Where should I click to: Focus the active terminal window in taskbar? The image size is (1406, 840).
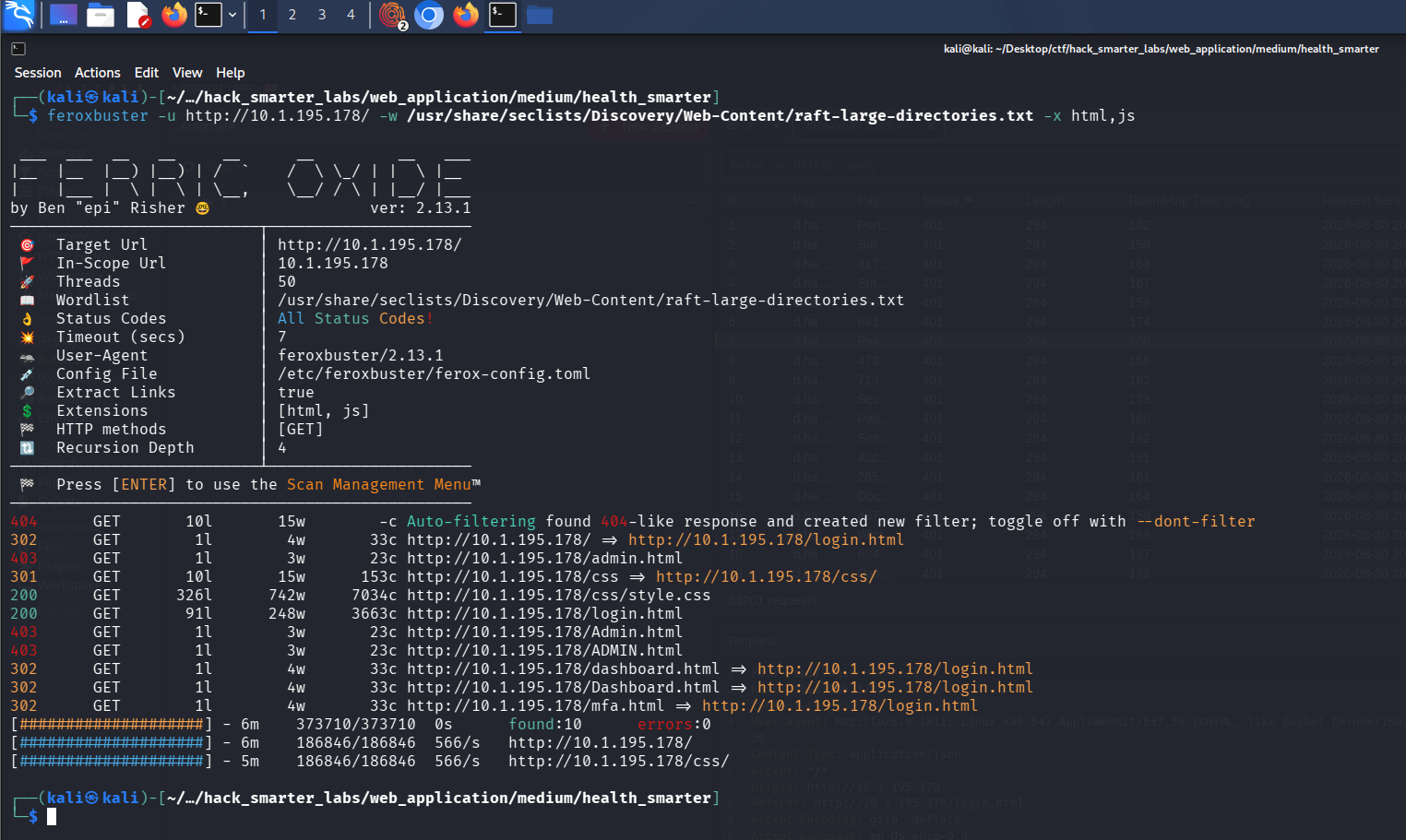coord(503,15)
